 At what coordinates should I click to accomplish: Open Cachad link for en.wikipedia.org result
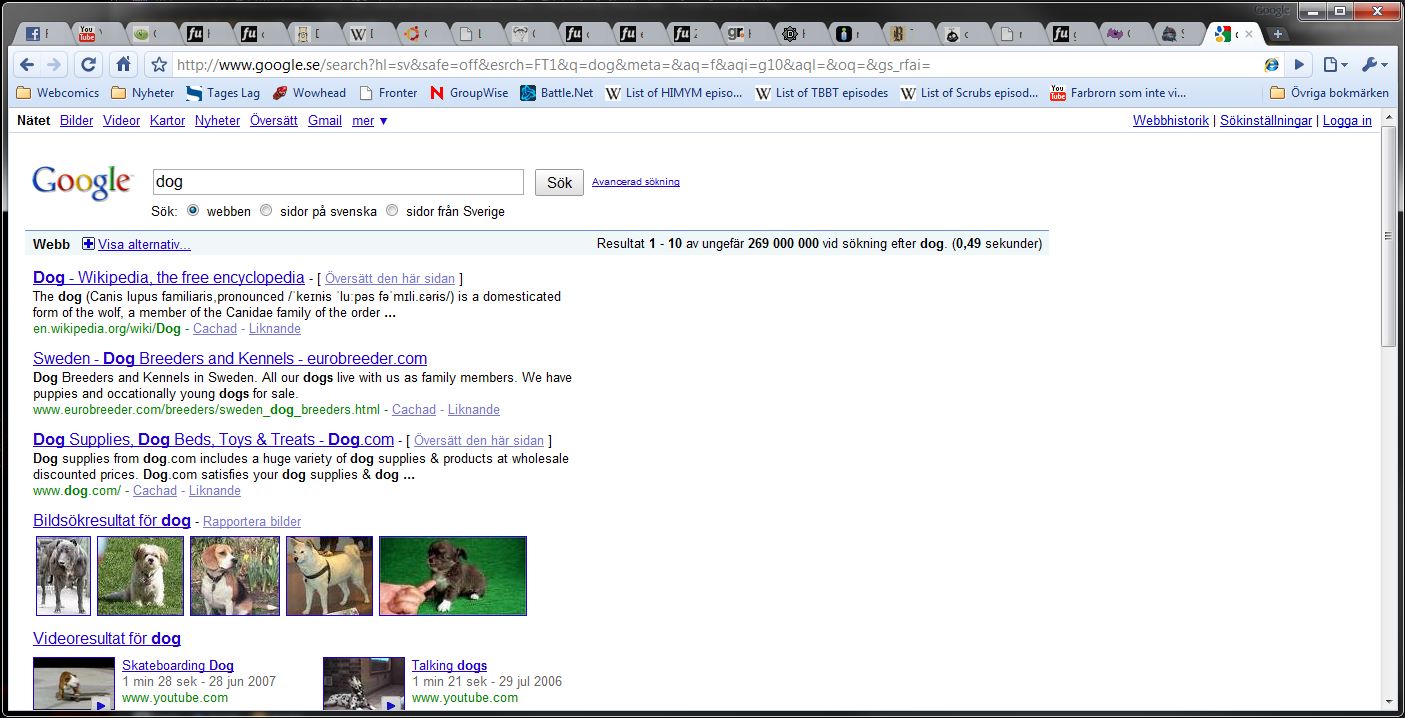215,329
